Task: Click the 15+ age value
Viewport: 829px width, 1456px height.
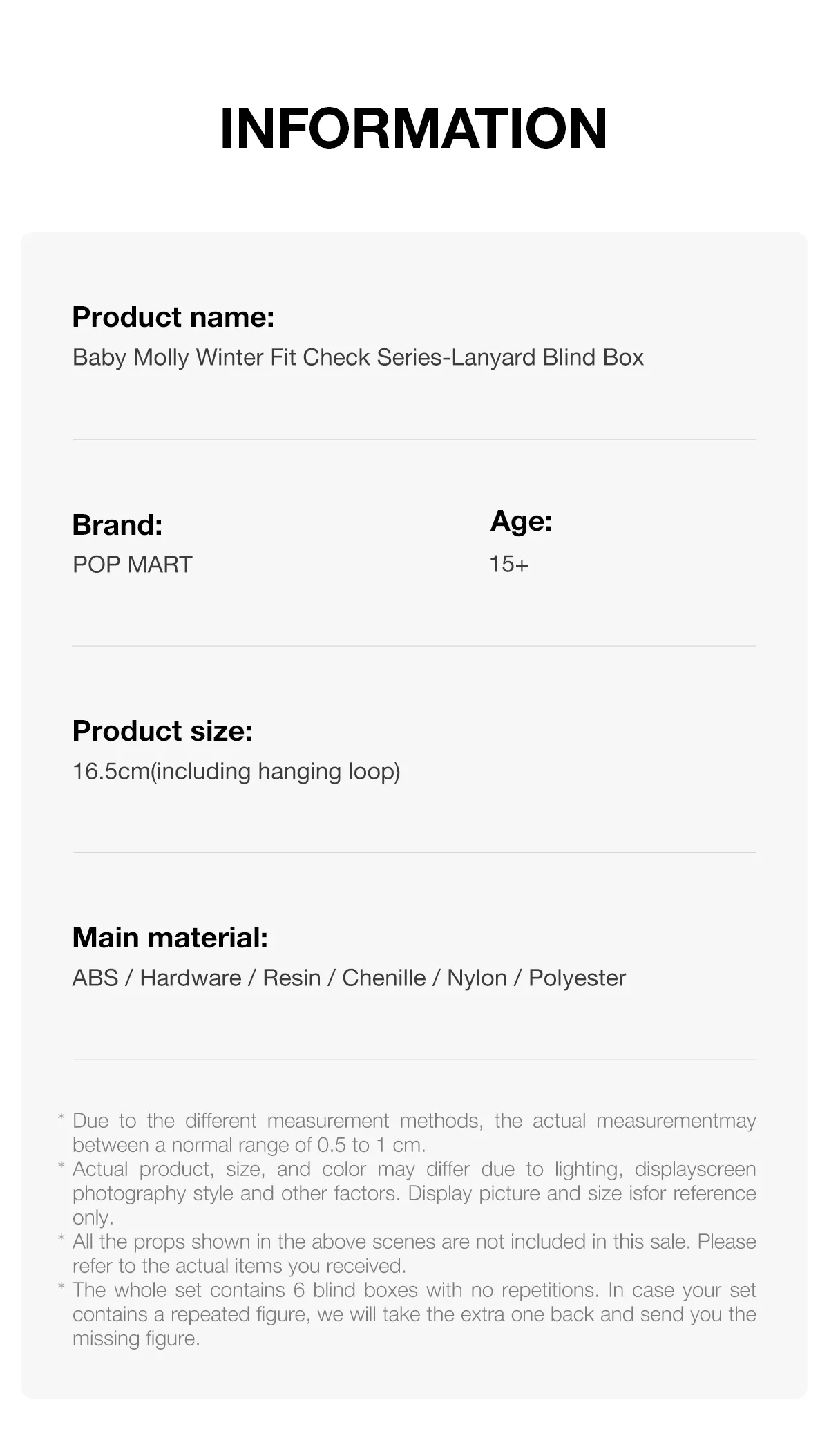Action: [508, 565]
